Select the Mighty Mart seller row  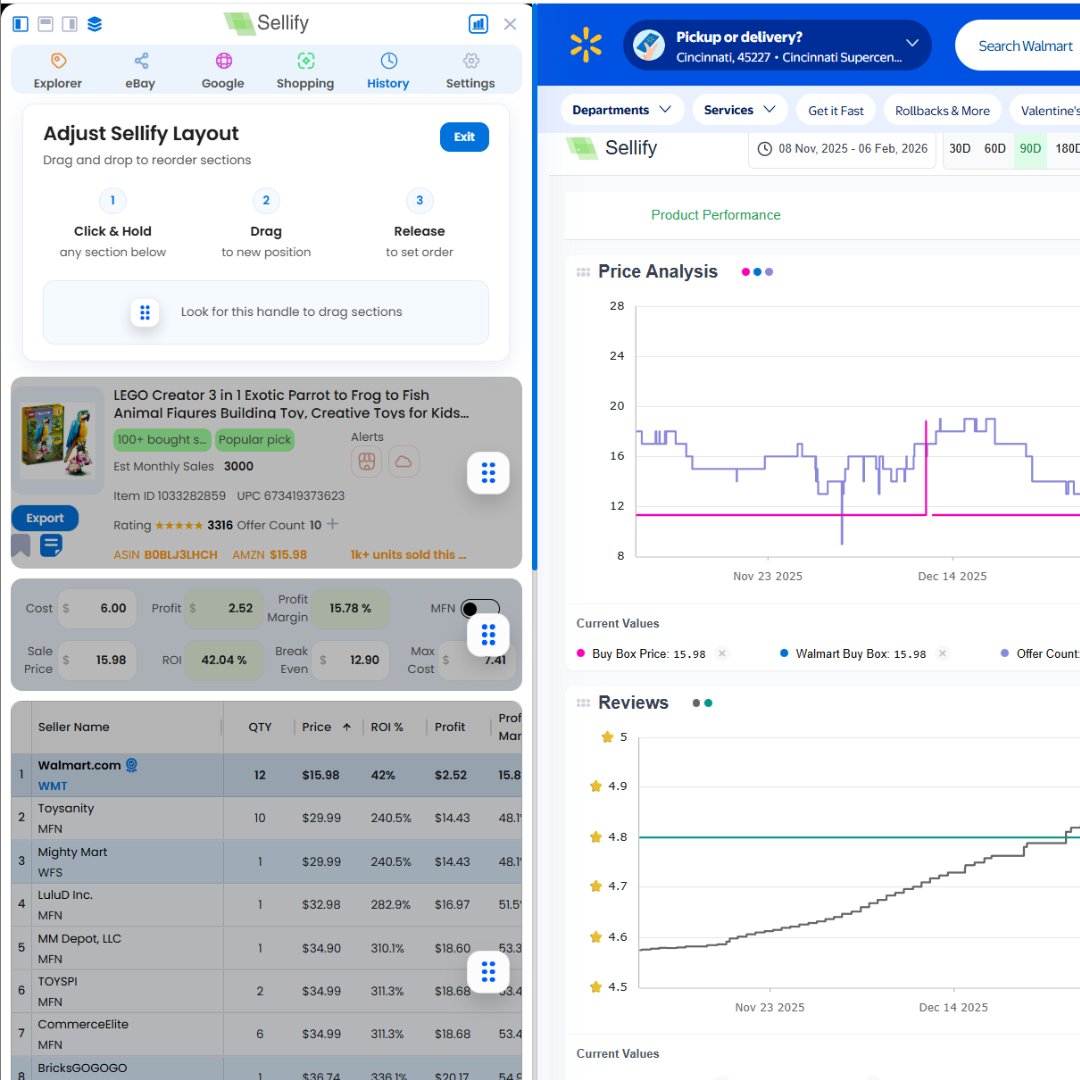pos(267,861)
